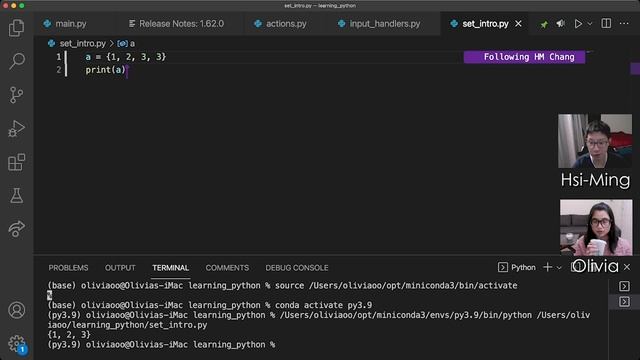Click terminal output {1, 2, 3}

click(x=69, y=335)
